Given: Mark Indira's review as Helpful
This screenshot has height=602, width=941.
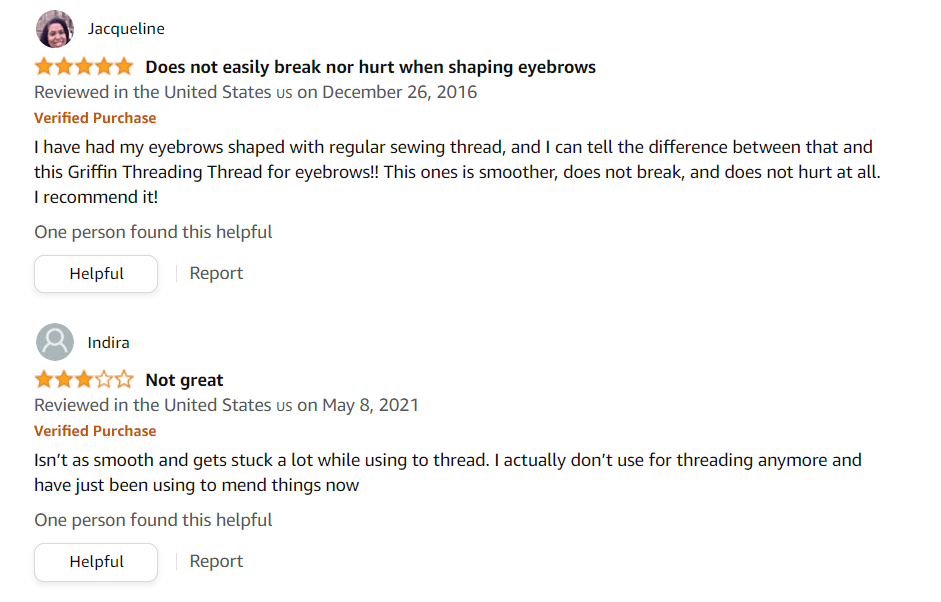Looking at the screenshot, I should pos(96,562).
